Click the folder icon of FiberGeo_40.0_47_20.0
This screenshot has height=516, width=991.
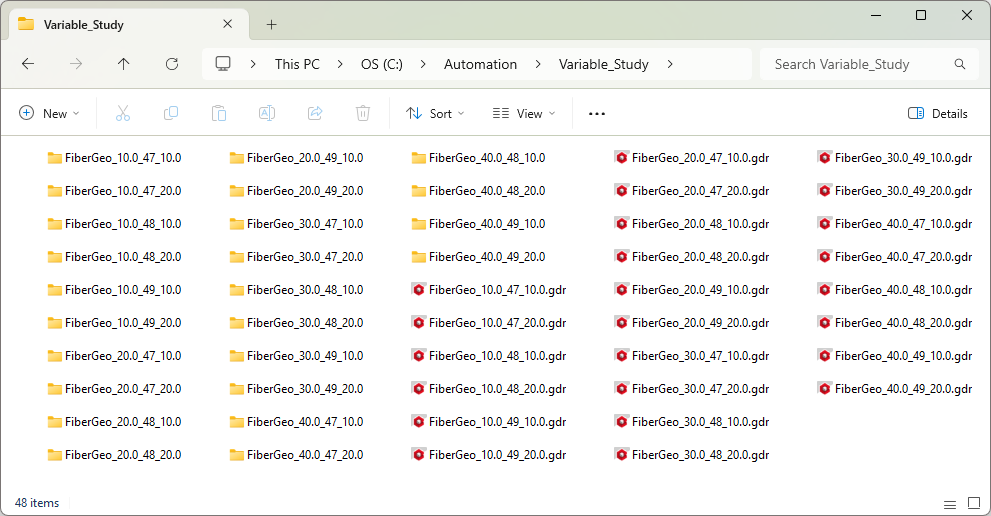[x=236, y=455]
